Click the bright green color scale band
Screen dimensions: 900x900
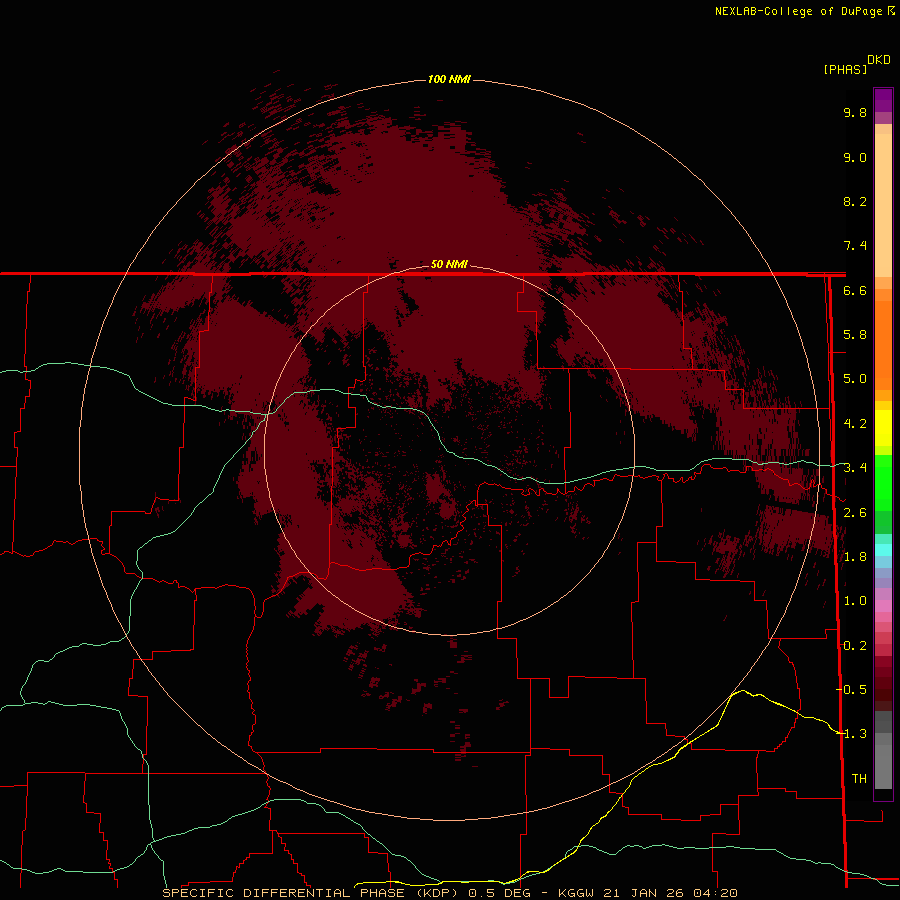883,482
